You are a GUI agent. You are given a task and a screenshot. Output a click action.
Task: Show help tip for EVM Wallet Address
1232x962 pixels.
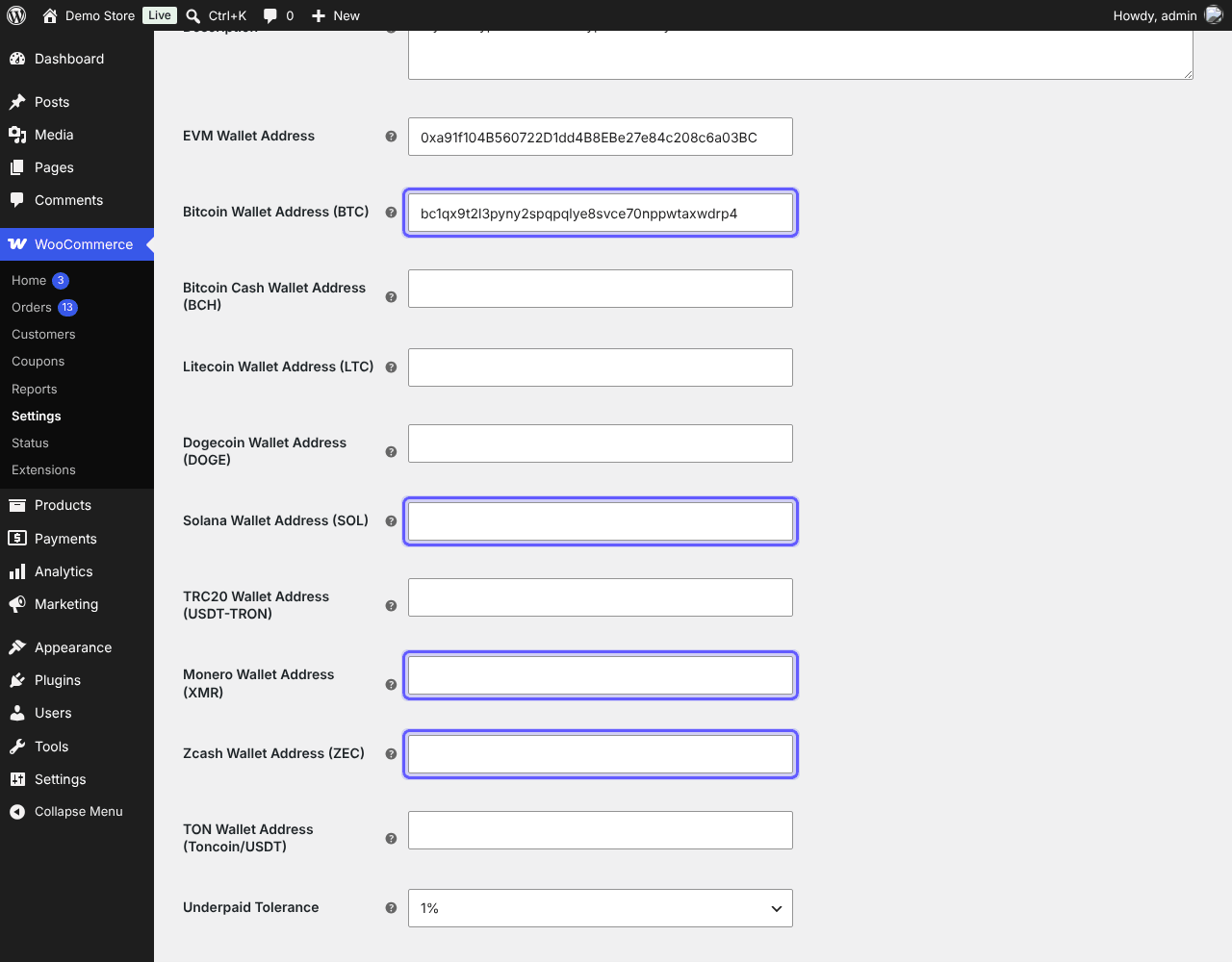[x=391, y=137]
